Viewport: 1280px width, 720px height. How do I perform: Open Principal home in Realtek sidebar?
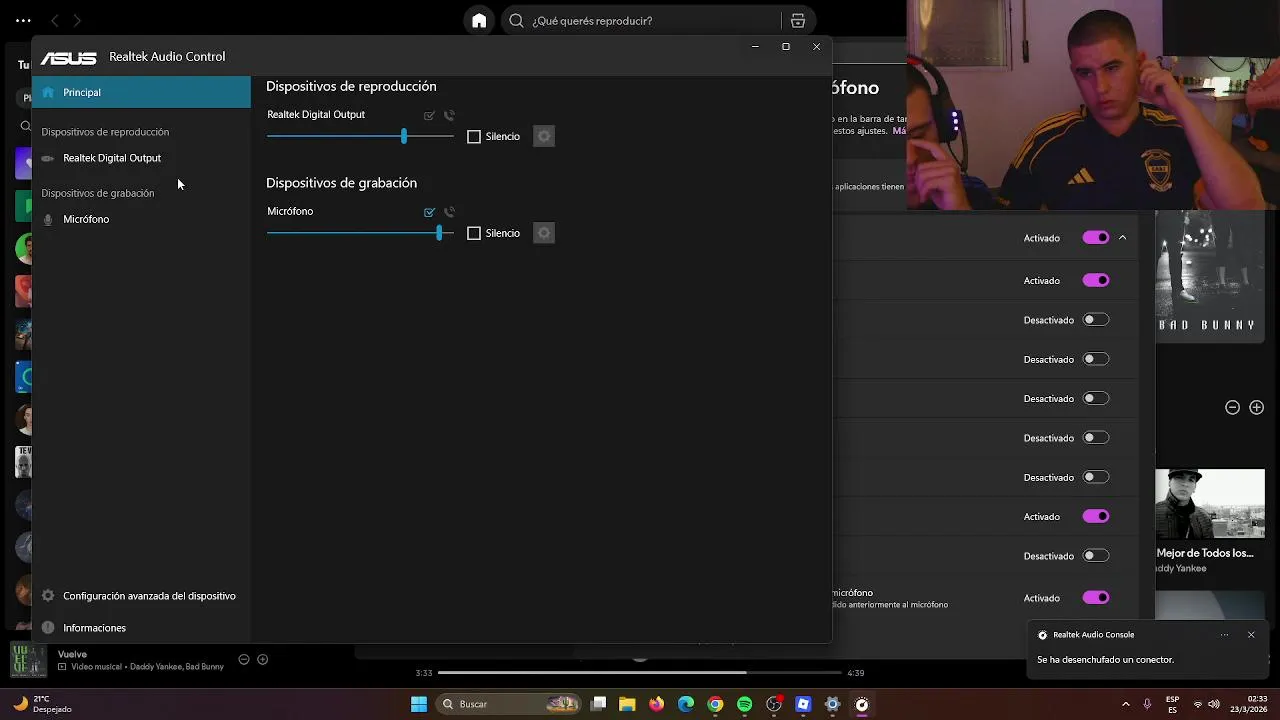click(x=141, y=92)
